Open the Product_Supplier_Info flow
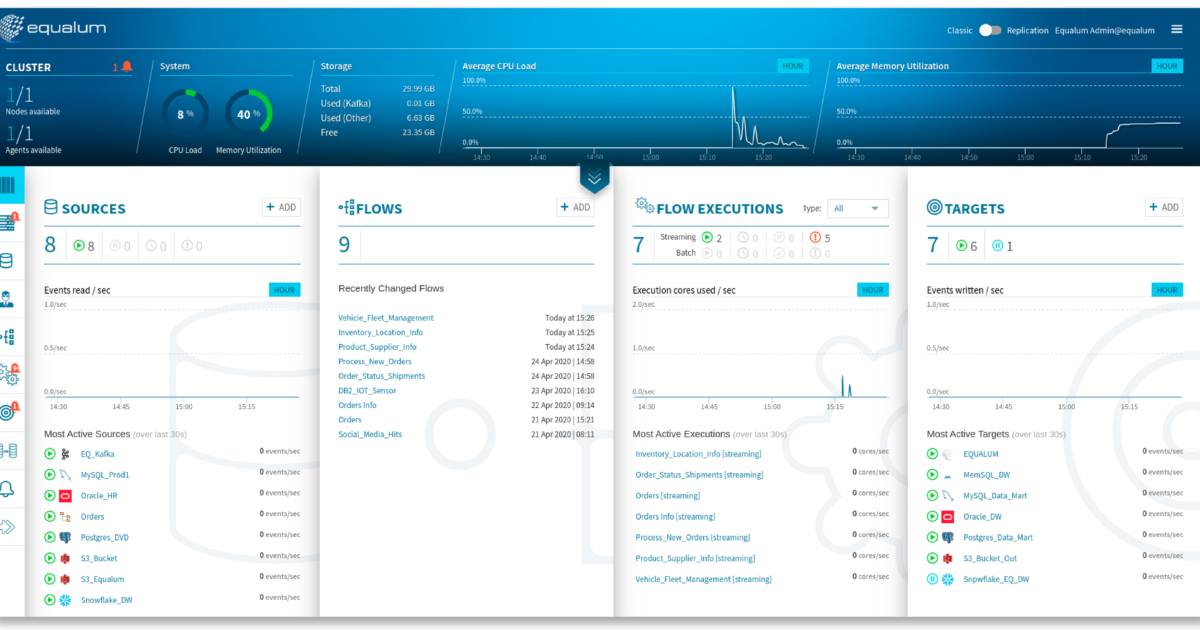The width and height of the screenshot is (1200, 630). coord(377,347)
